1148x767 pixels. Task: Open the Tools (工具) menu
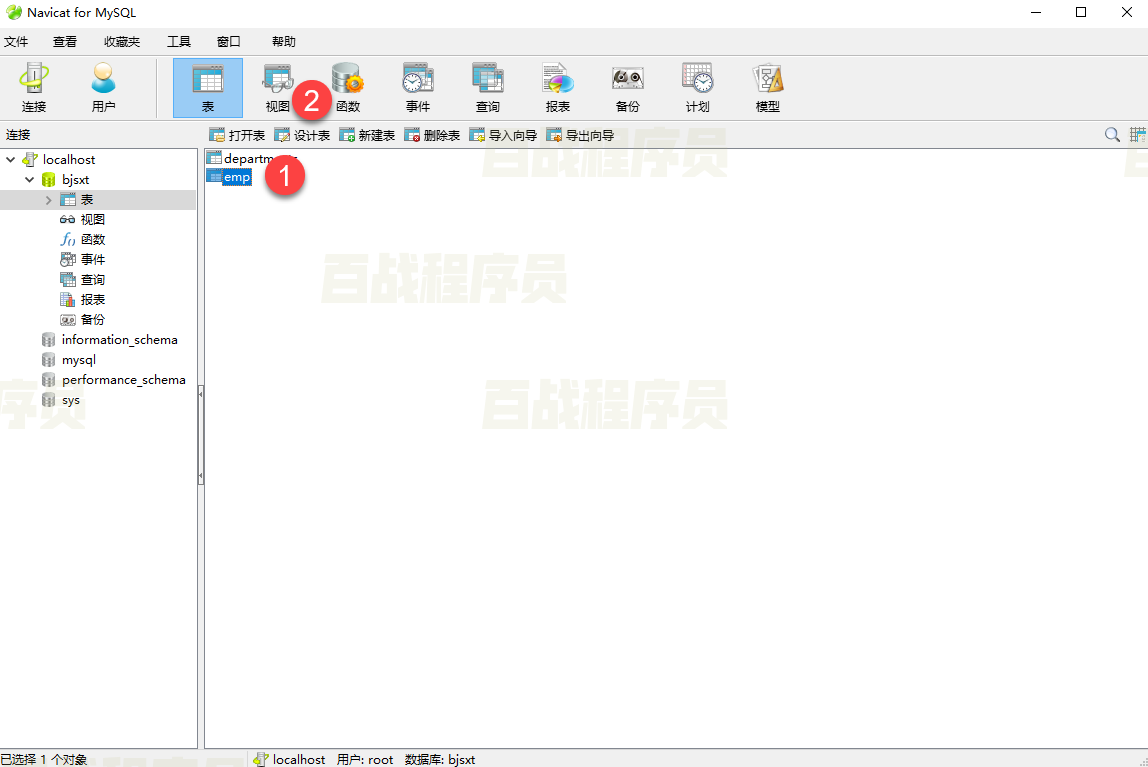coord(179,42)
